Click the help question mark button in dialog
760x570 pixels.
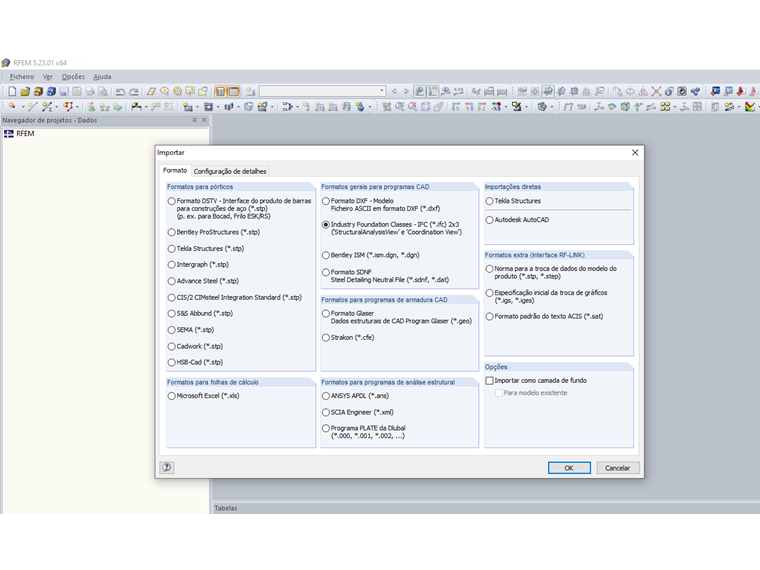(x=167, y=467)
